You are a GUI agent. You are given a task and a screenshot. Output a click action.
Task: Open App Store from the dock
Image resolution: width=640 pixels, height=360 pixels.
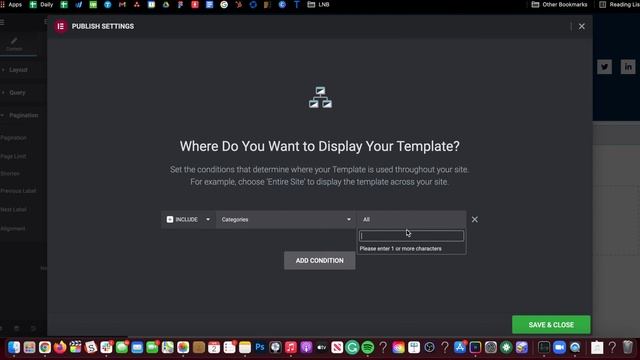(x=460, y=347)
